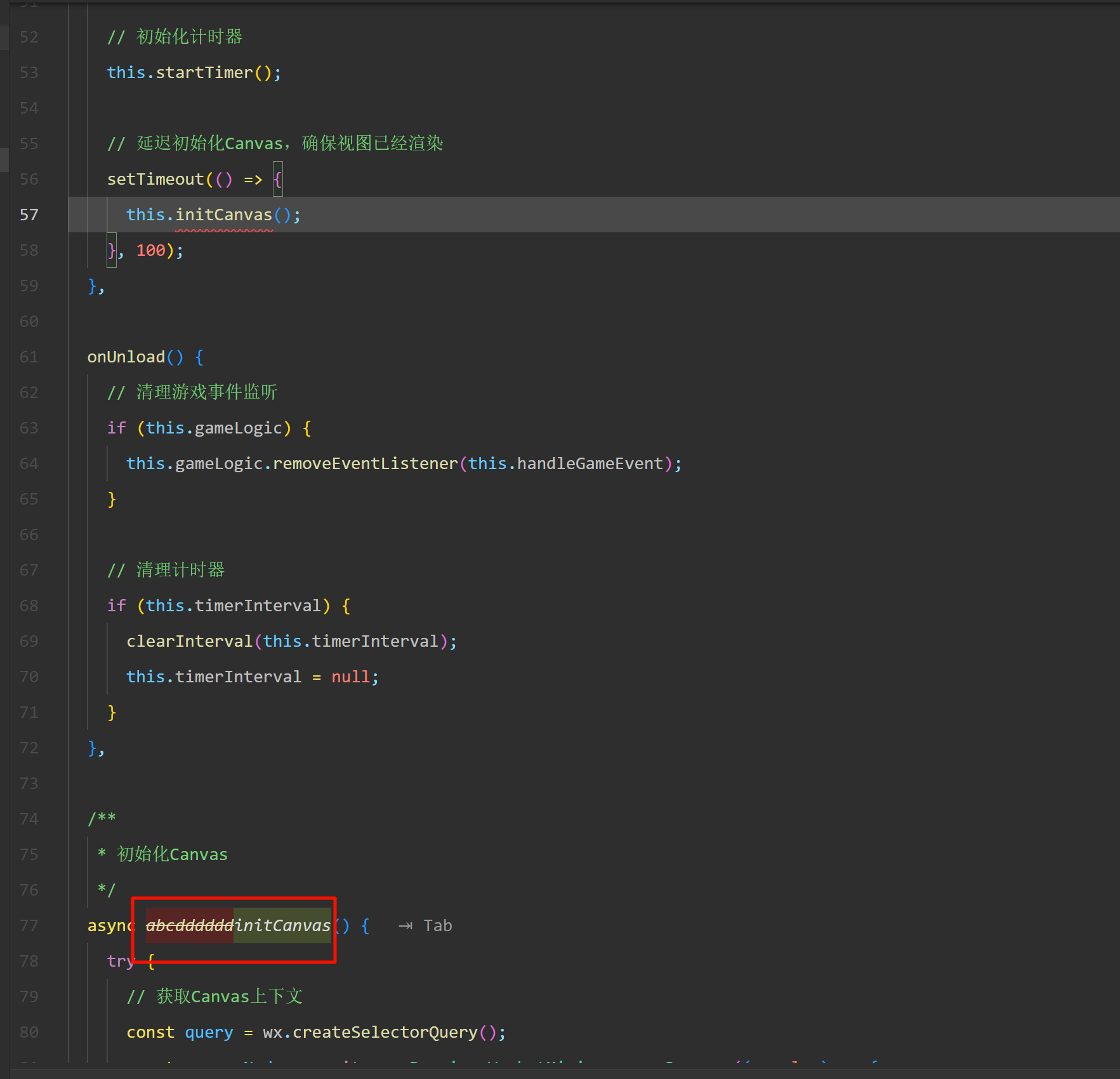
Task: Click the onUnload method name
Action: 126,357
